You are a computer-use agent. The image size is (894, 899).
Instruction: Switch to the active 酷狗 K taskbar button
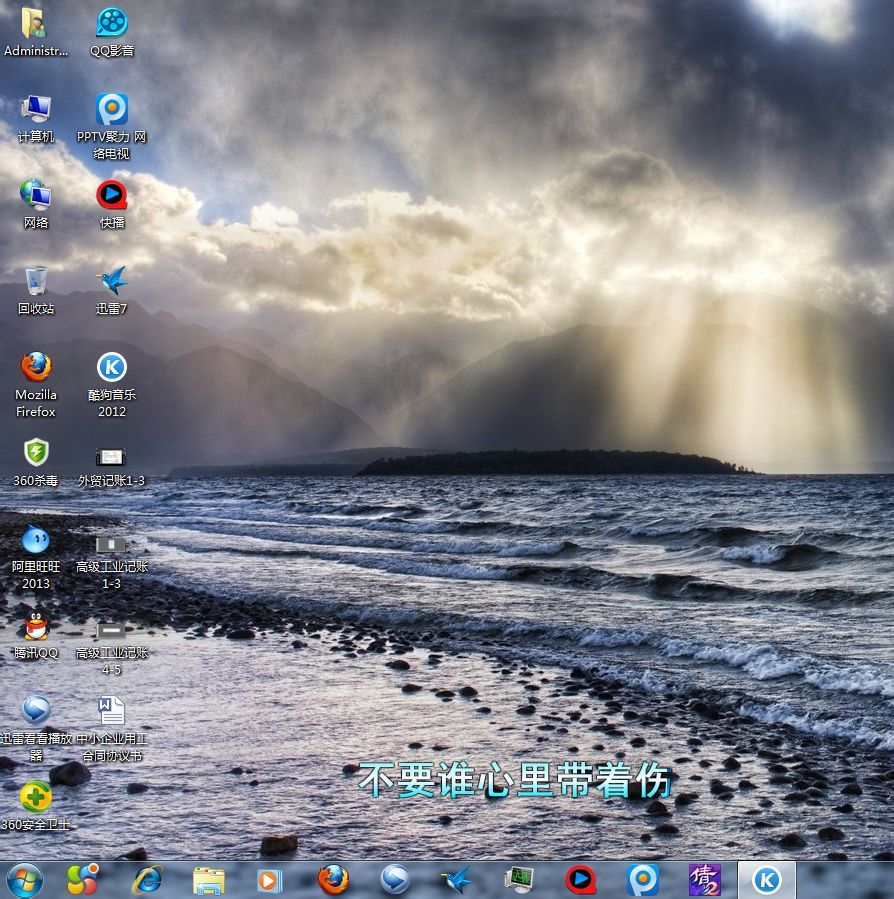pos(767,880)
